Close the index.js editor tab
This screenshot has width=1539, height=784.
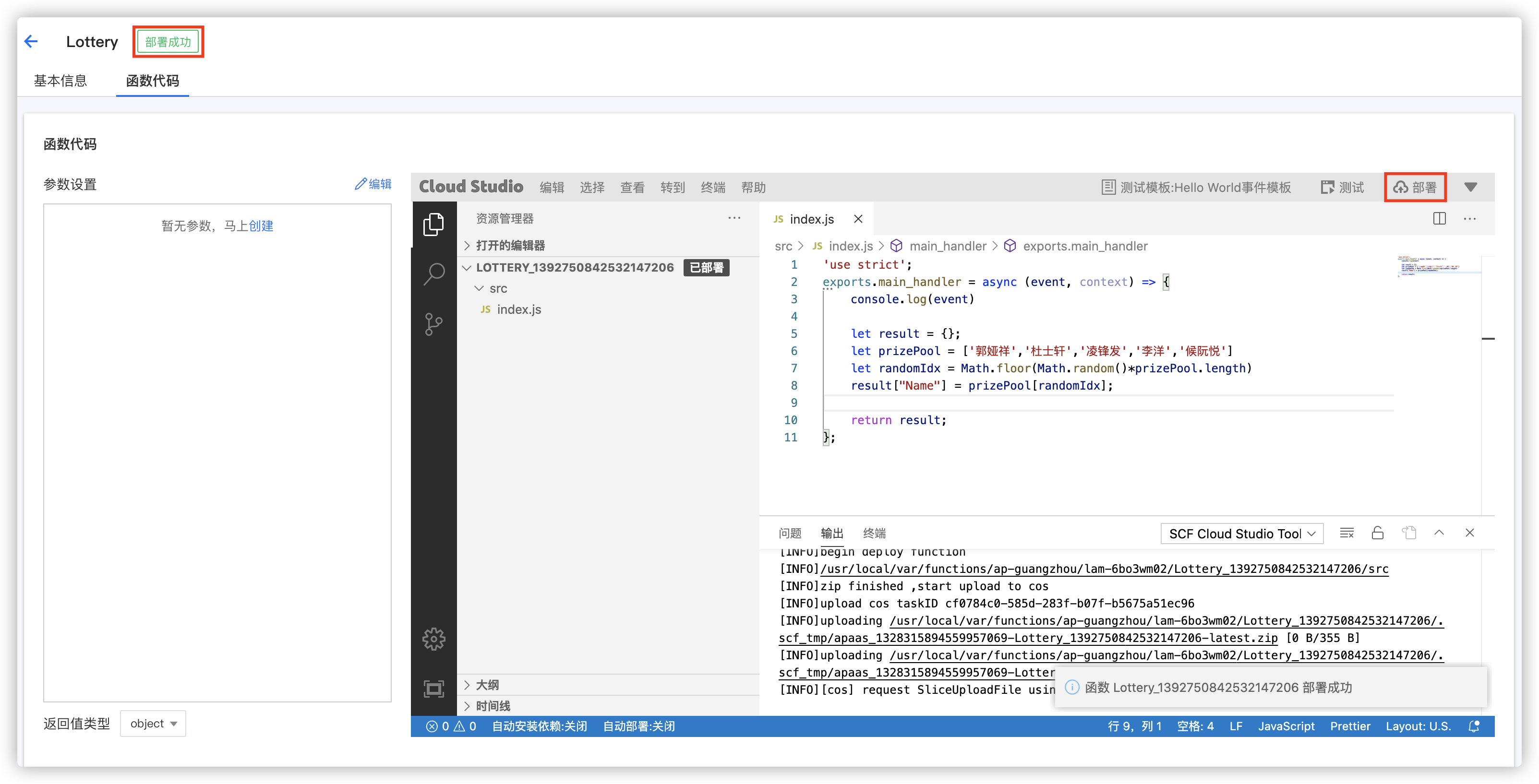coord(858,219)
